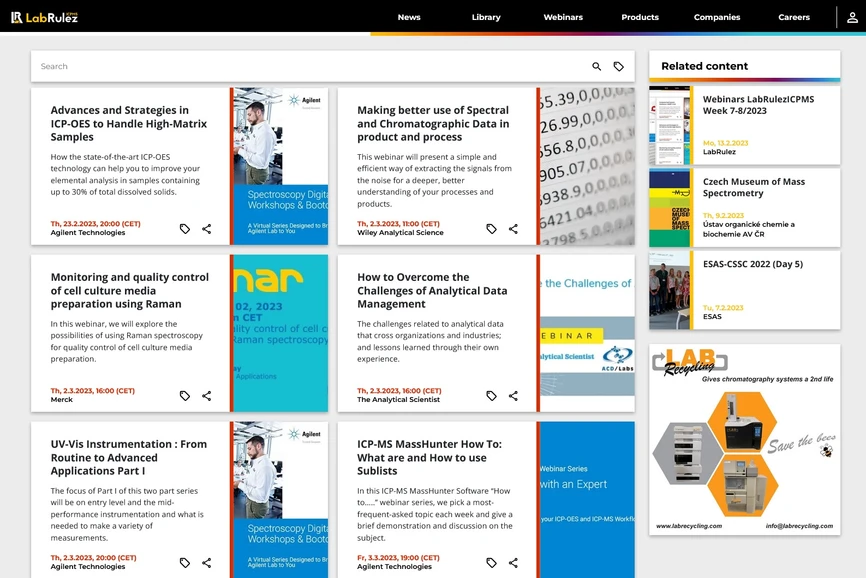Tag the Merck Raman webinar
The width and height of the screenshot is (866, 578).
184,395
